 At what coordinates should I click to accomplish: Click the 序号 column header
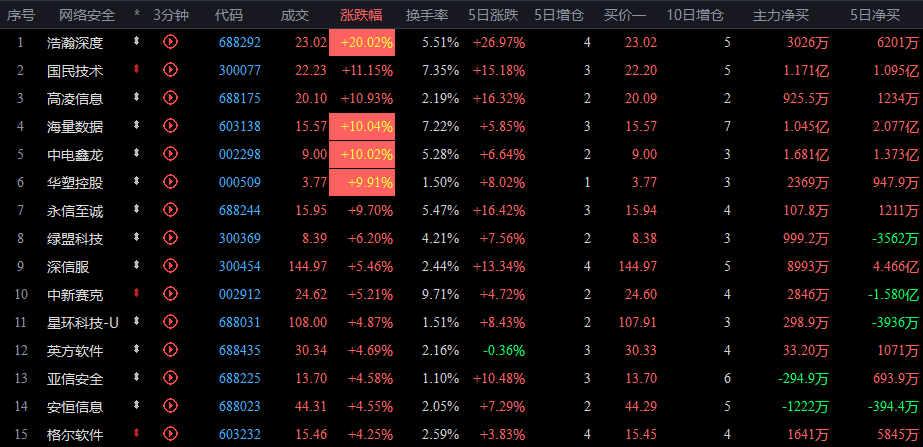click(21, 15)
